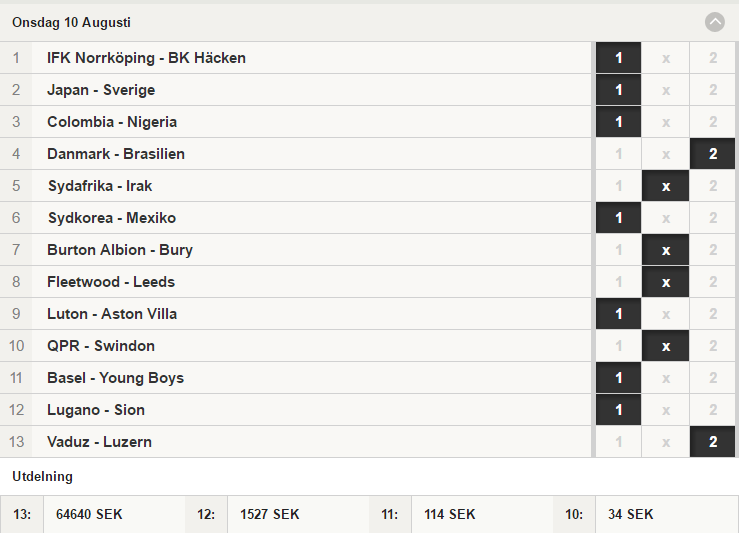Toggle the selected x for Sydafrika - Irak

[x=665, y=186]
